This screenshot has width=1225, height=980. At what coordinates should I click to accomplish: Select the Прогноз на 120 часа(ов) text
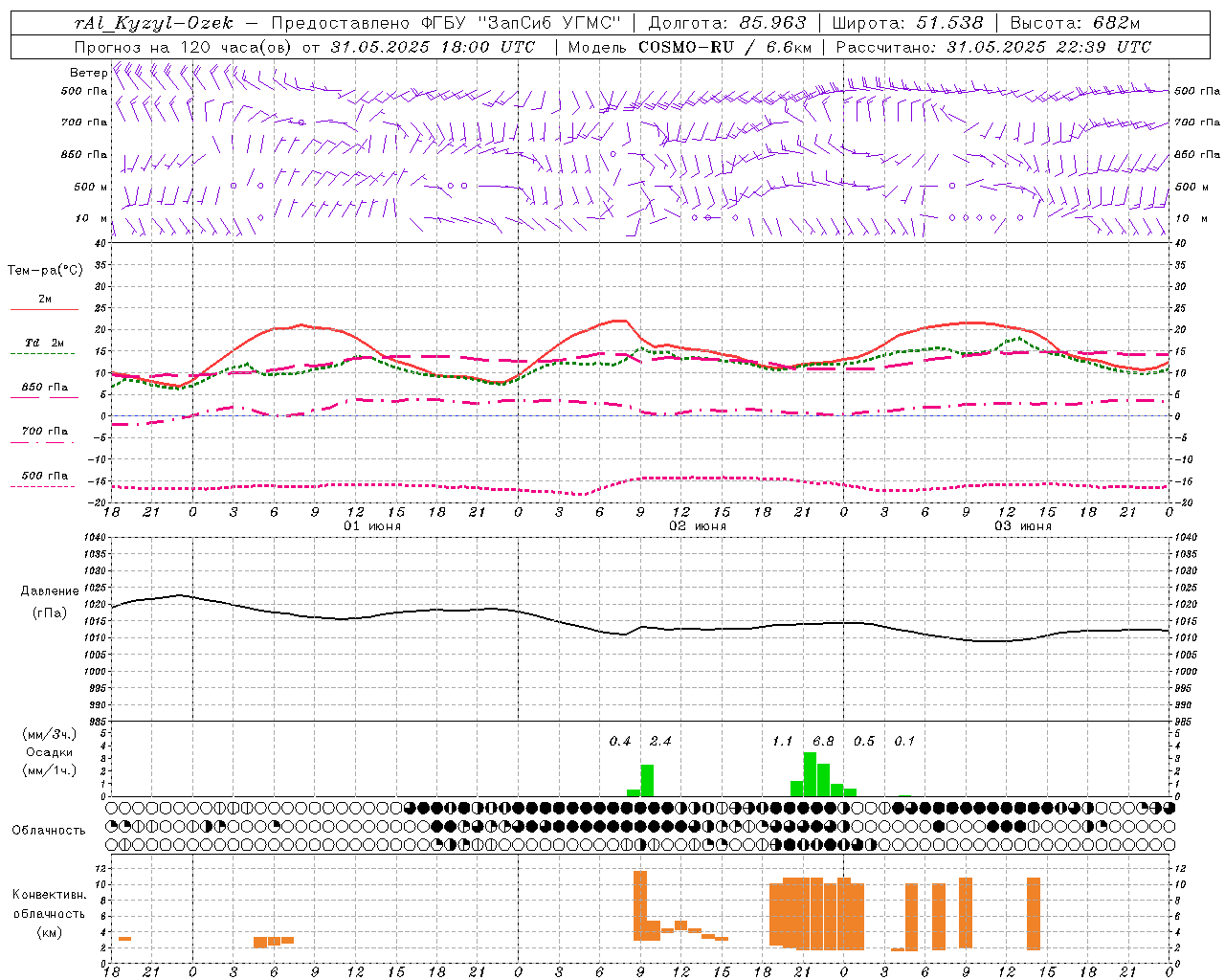184,47
